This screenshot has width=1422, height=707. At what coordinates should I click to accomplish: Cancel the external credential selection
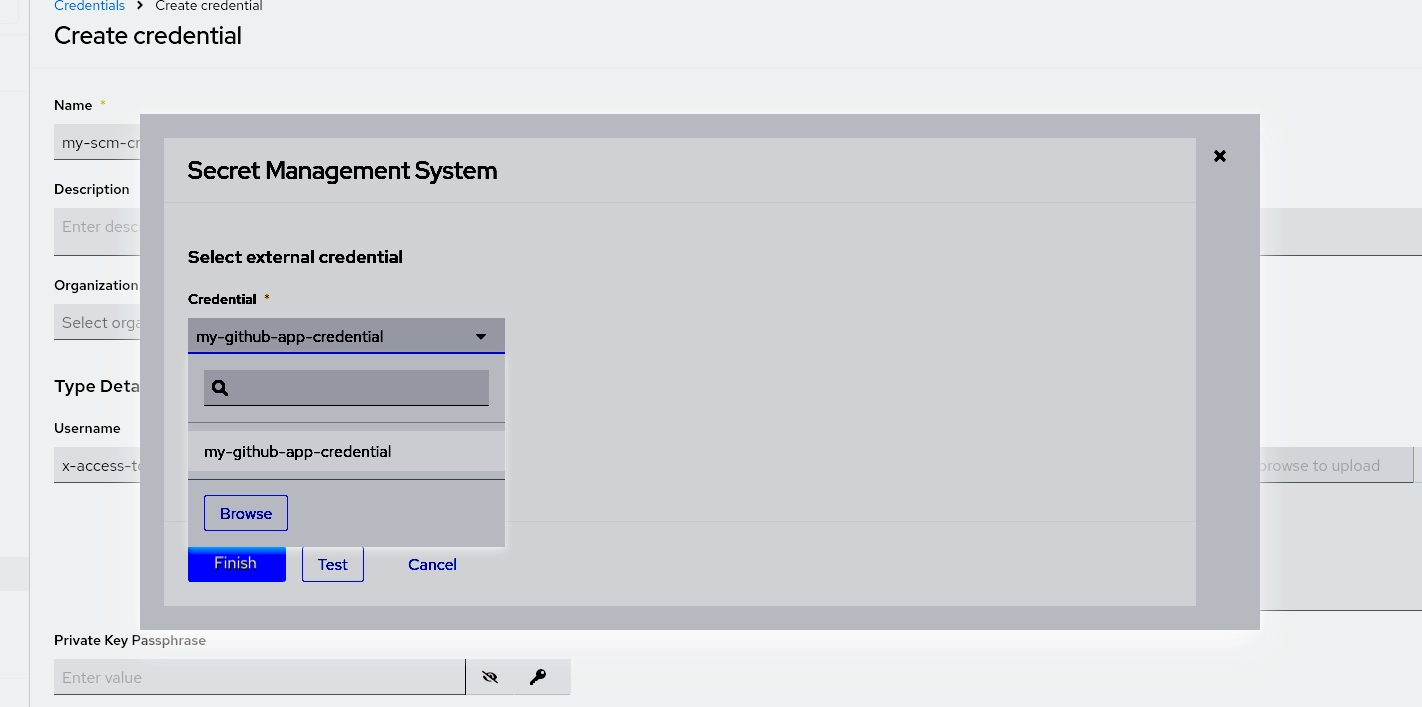point(432,564)
